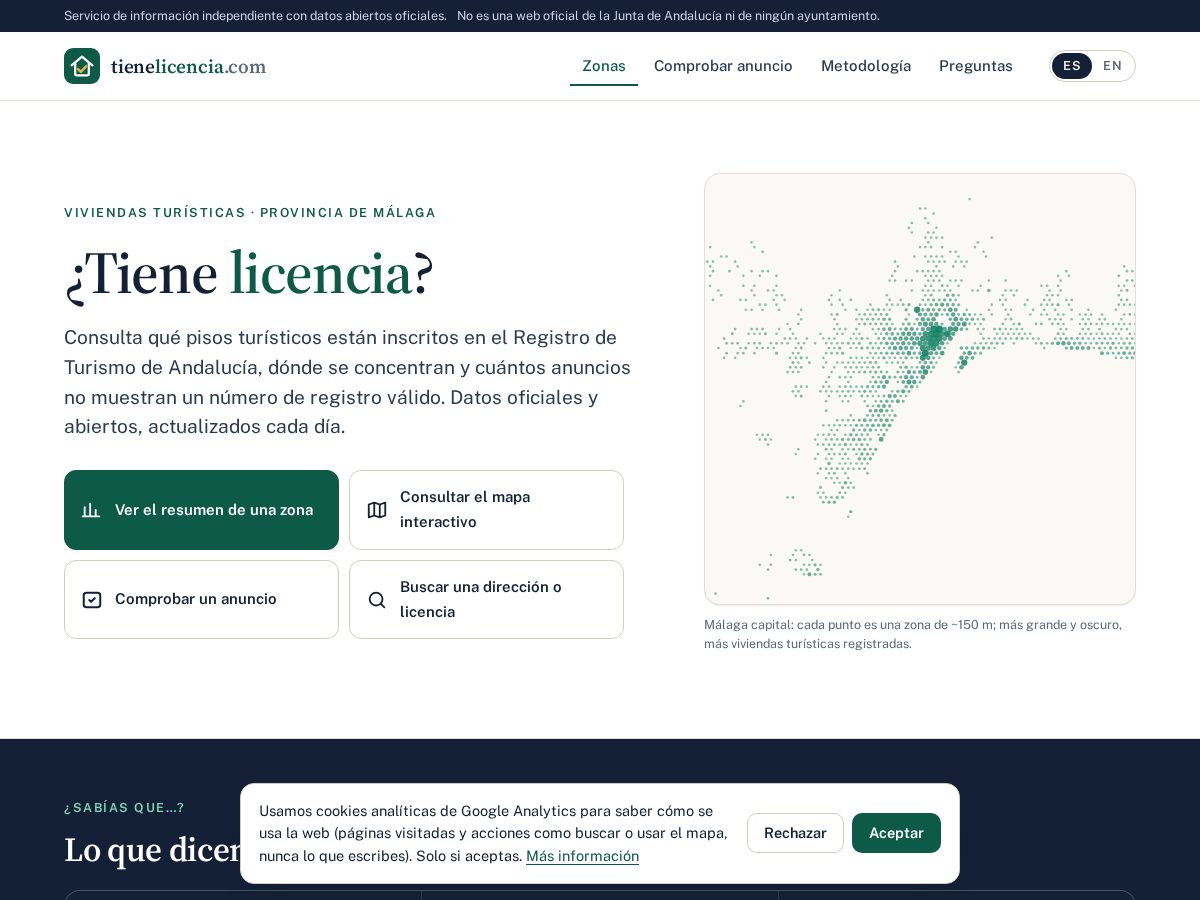The image size is (1200, 900).
Task: Switch language to EN
Action: coord(1112,66)
